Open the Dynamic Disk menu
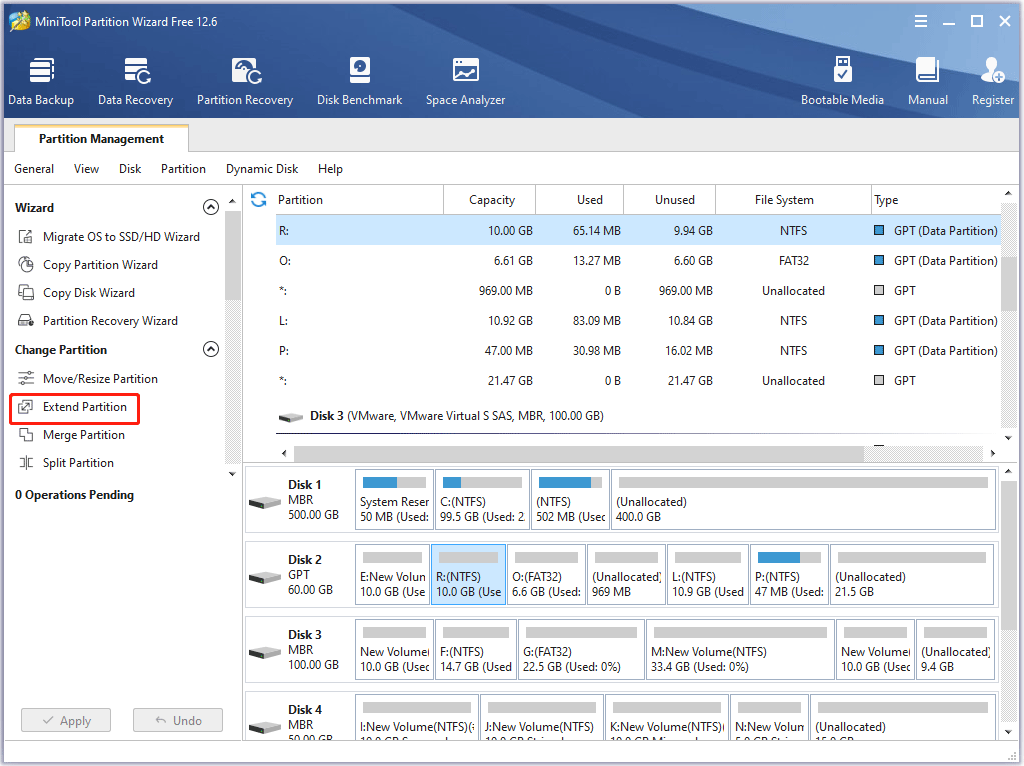Viewport: 1024px width, 766px height. (262, 169)
